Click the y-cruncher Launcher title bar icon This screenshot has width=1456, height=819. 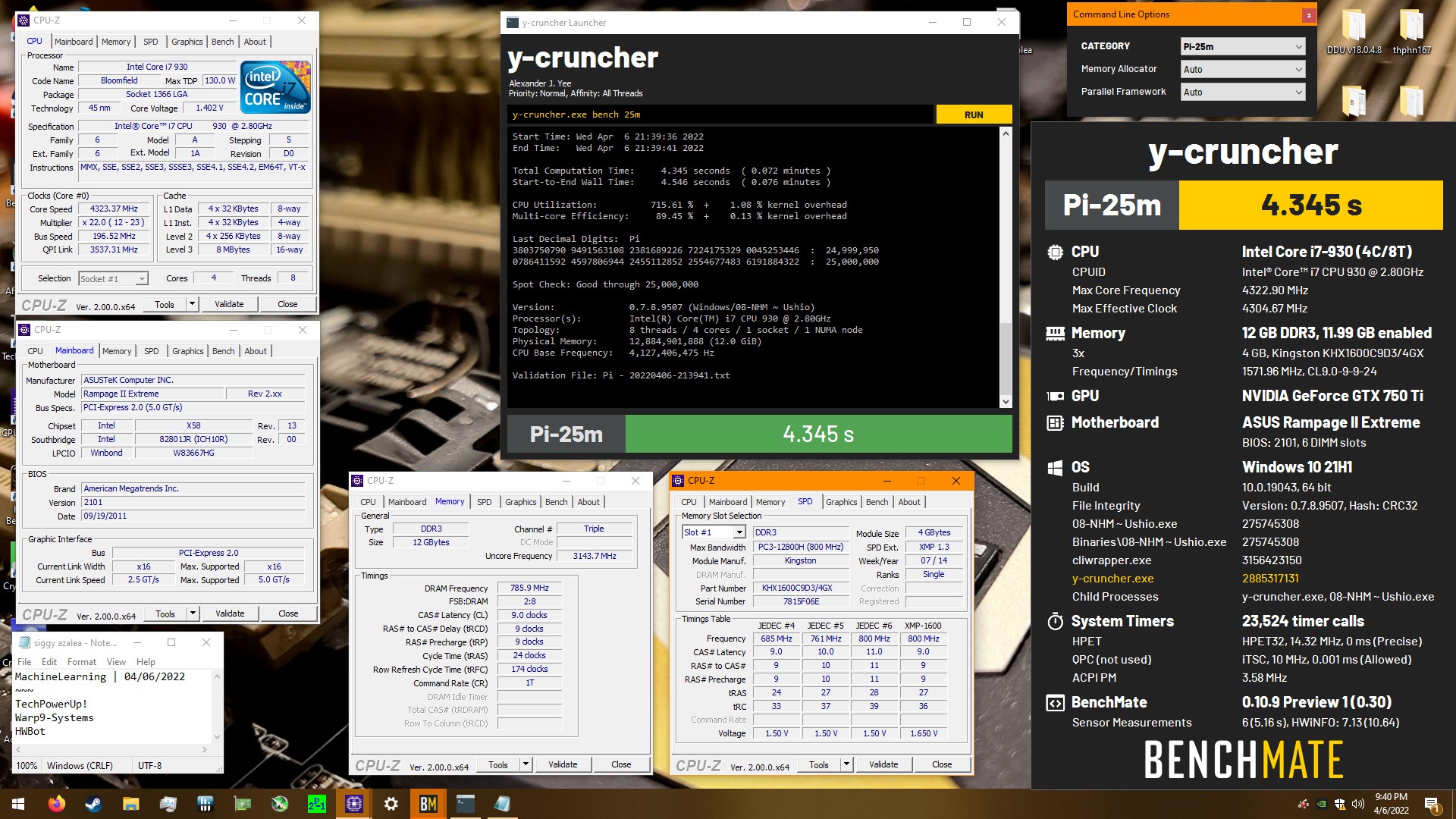513,23
